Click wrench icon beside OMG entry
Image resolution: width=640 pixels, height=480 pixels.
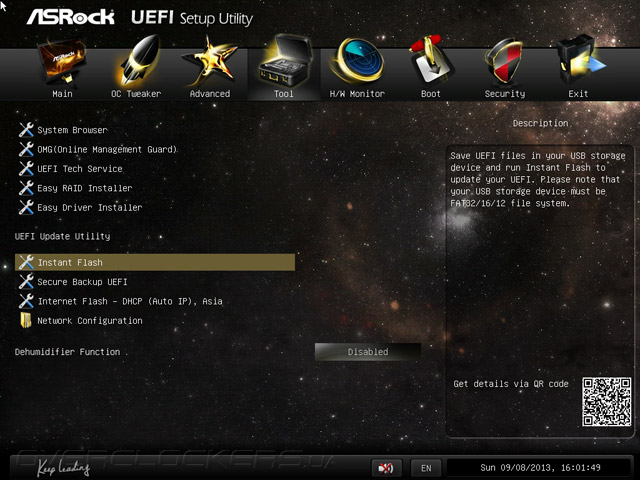tap(26, 149)
